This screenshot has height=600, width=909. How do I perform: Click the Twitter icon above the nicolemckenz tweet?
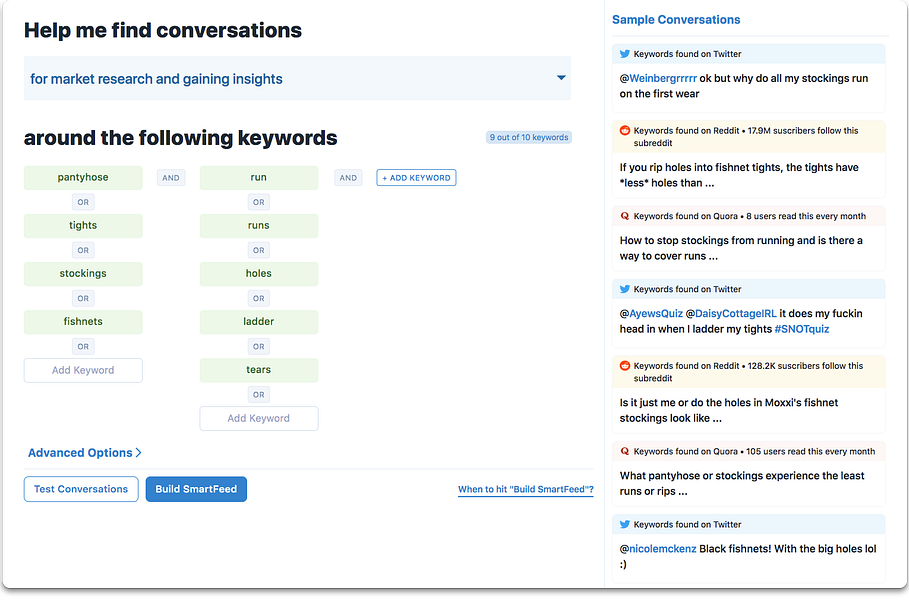pyautogui.click(x=624, y=525)
